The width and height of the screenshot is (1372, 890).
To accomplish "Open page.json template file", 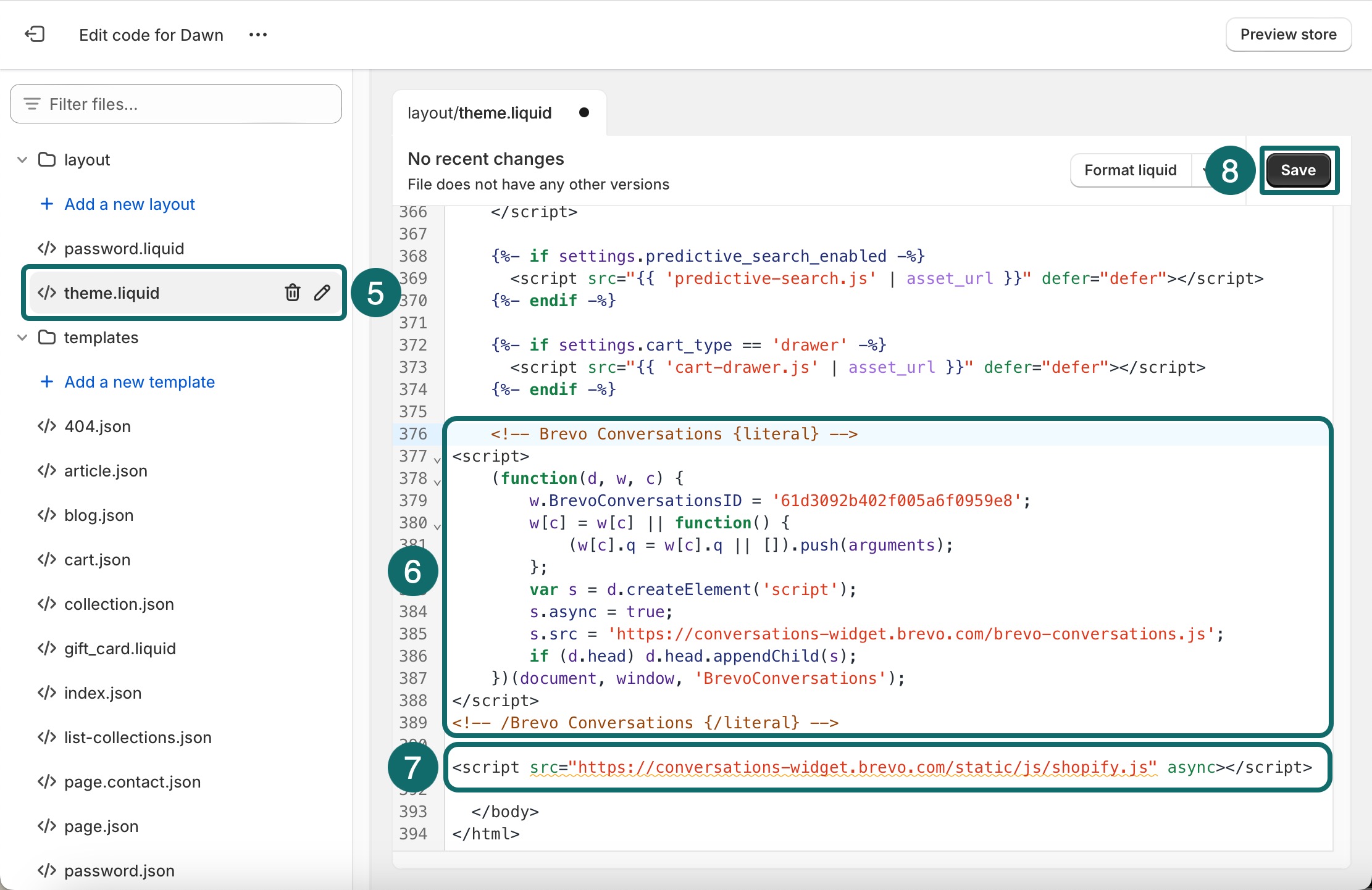I will coord(101,826).
